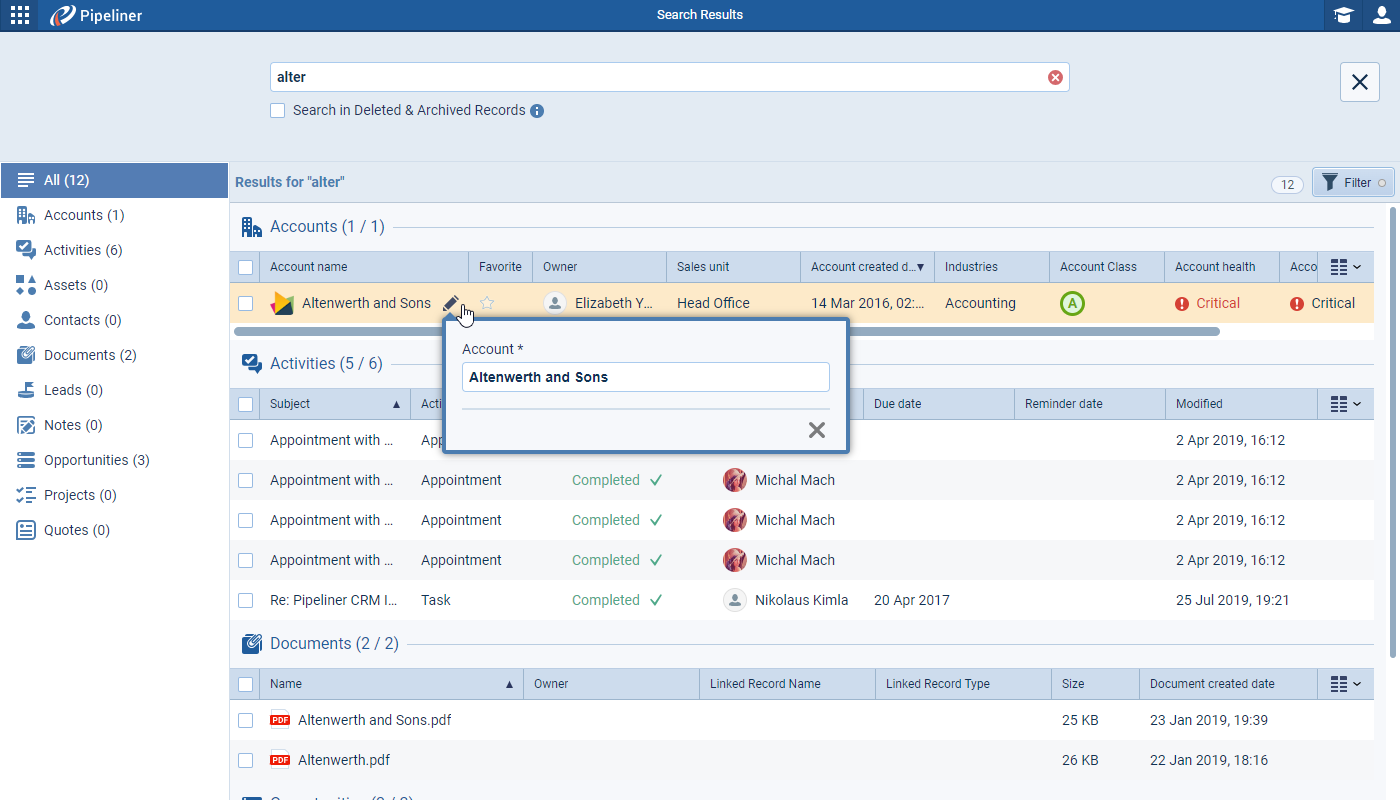Close the Account edit popup
The image size is (1400, 800).
click(x=816, y=430)
